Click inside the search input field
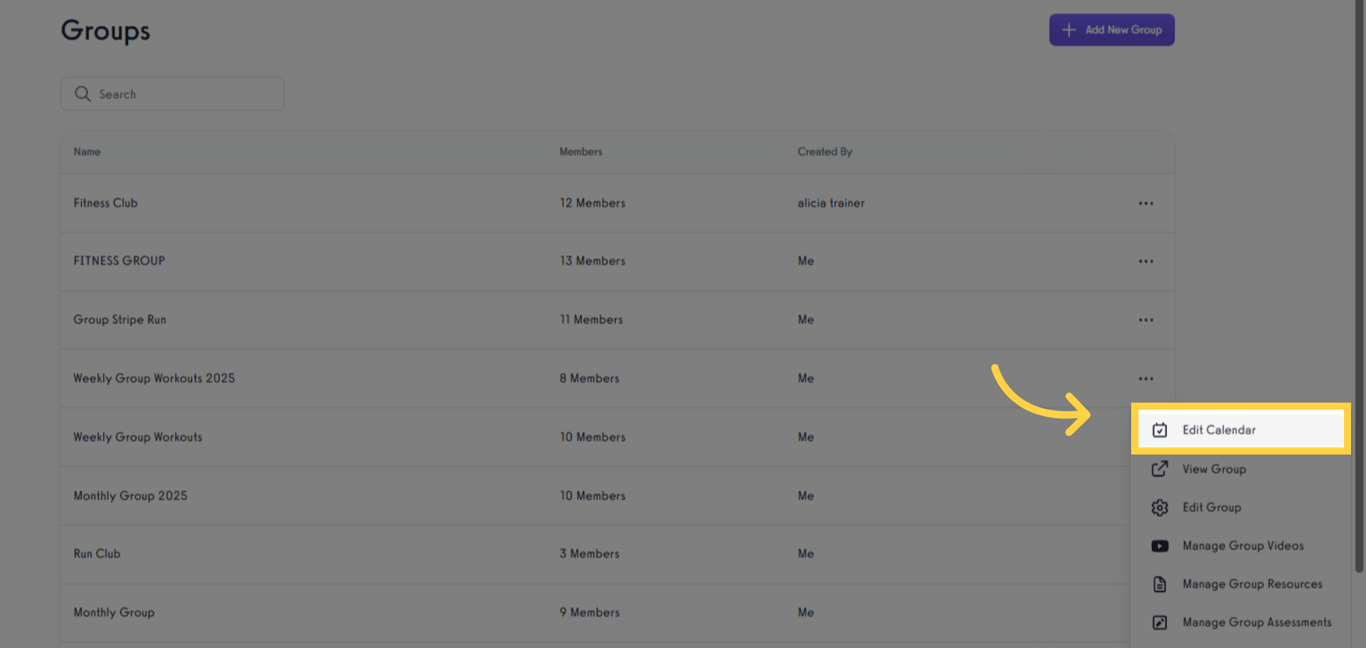The image size is (1366, 648). (x=172, y=93)
